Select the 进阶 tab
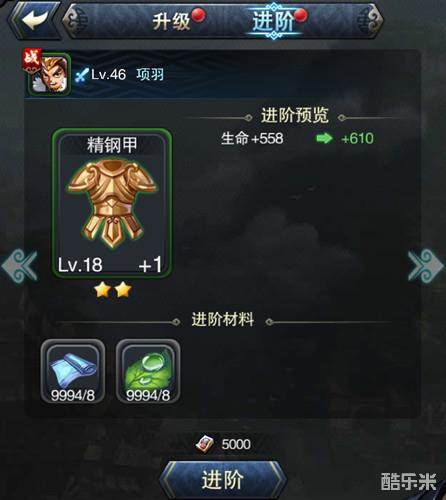 [x=273, y=21]
